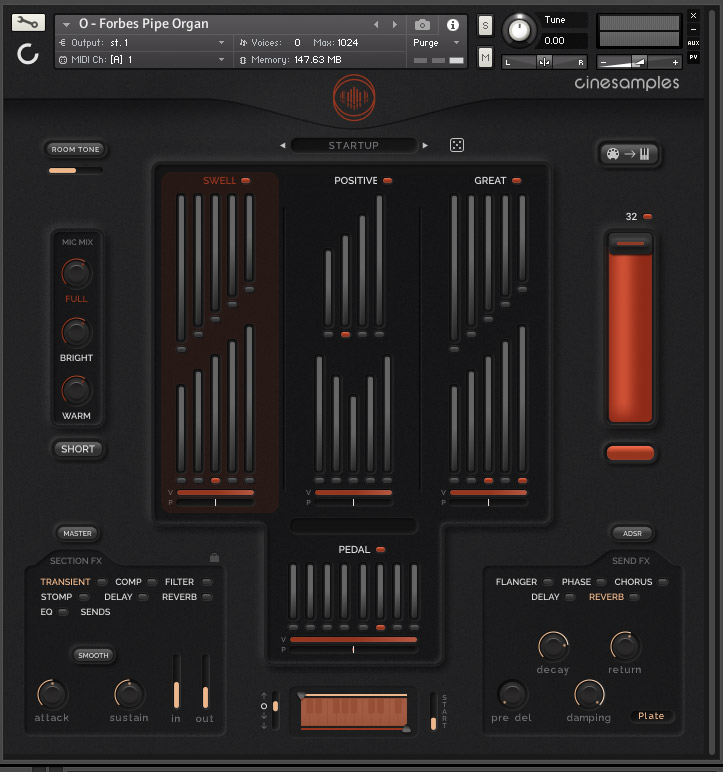Viewport: 723px width, 772px height.
Task: Enable the PHASE send effect toggle
Action: [601, 582]
